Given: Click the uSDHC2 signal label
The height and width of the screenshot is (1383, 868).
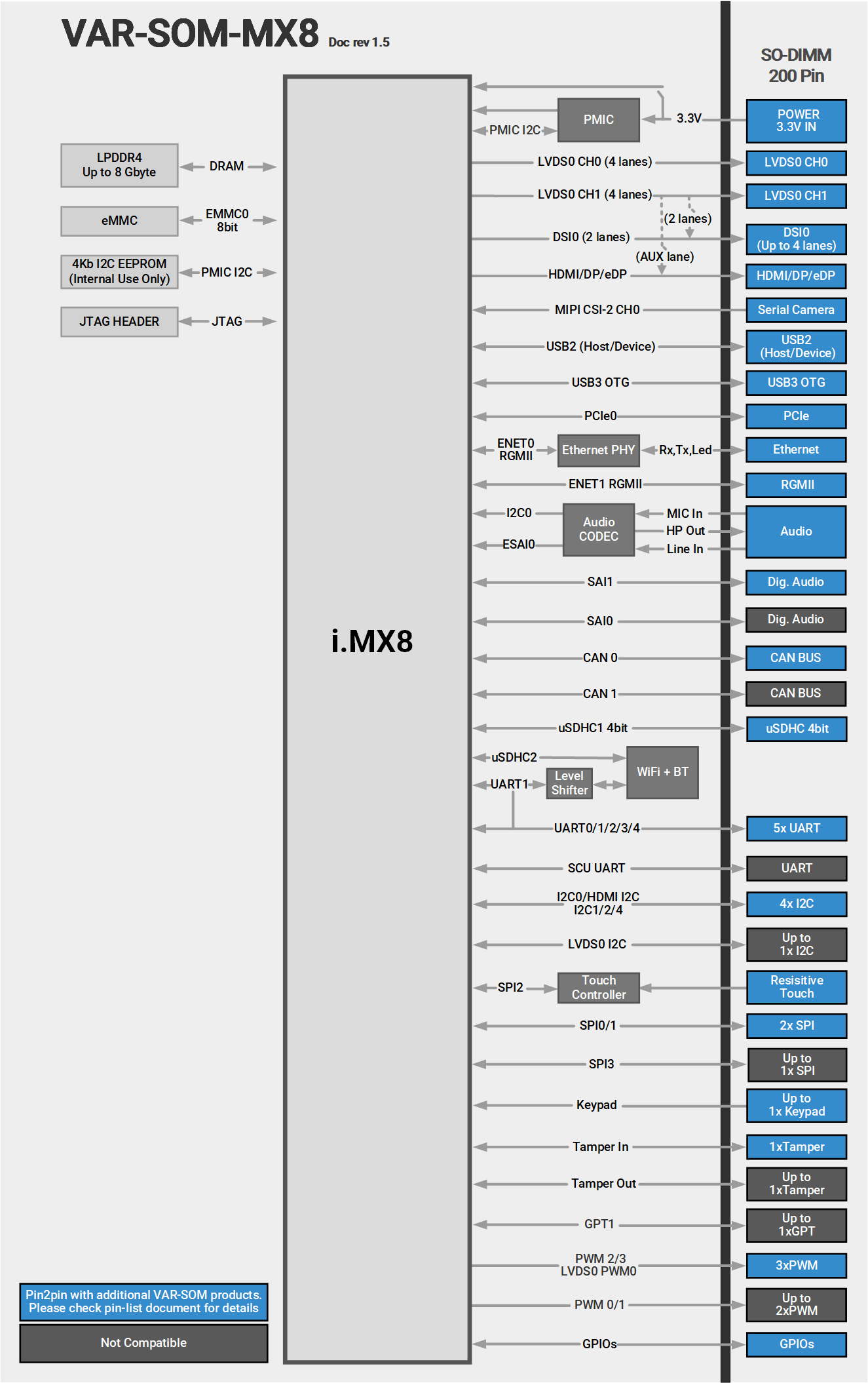Looking at the screenshot, I should (514, 758).
